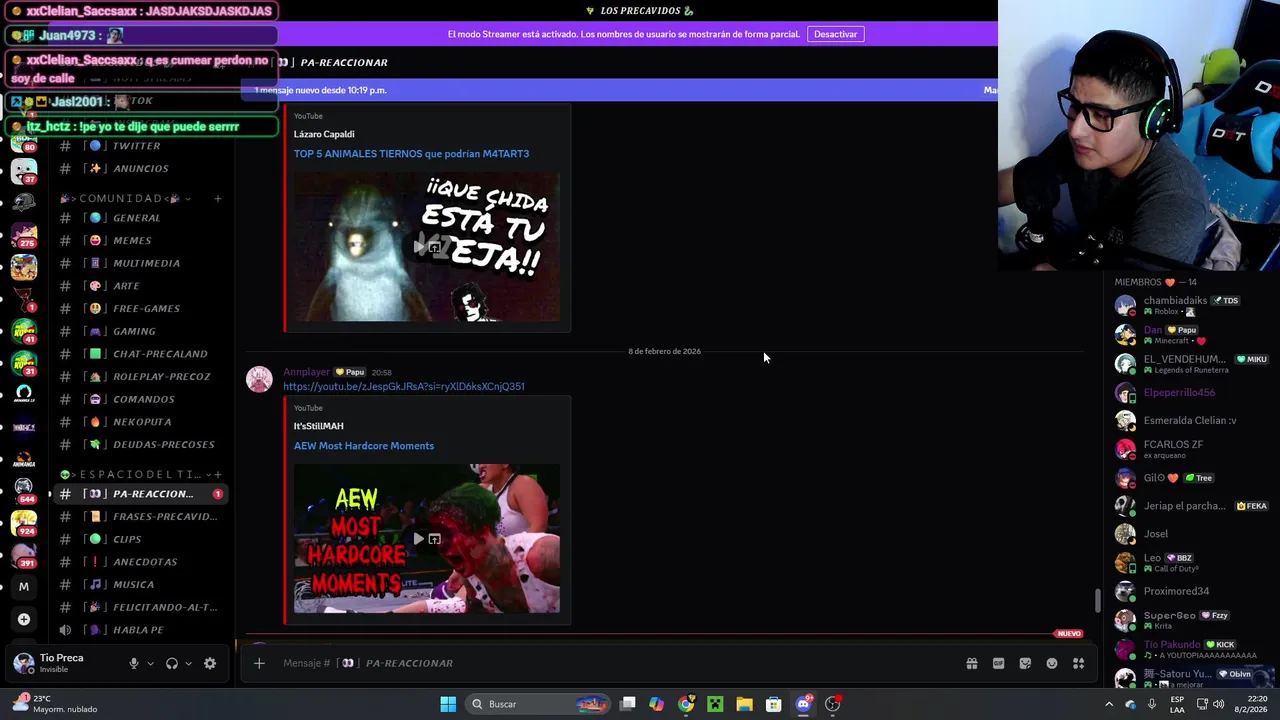Create channel in ESPACIO DEL TI with plus
This screenshot has width=1280, height=720.
[217, 474]
